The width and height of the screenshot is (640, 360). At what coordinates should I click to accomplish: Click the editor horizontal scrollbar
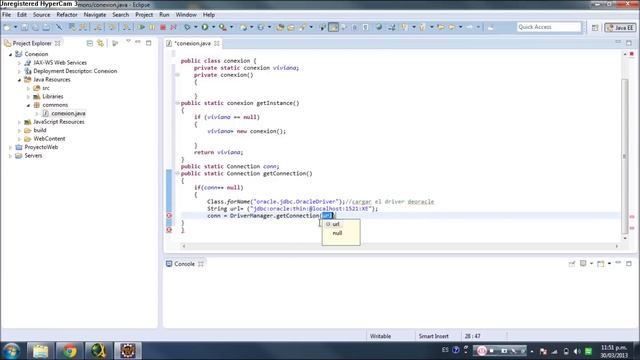(400, 246)
